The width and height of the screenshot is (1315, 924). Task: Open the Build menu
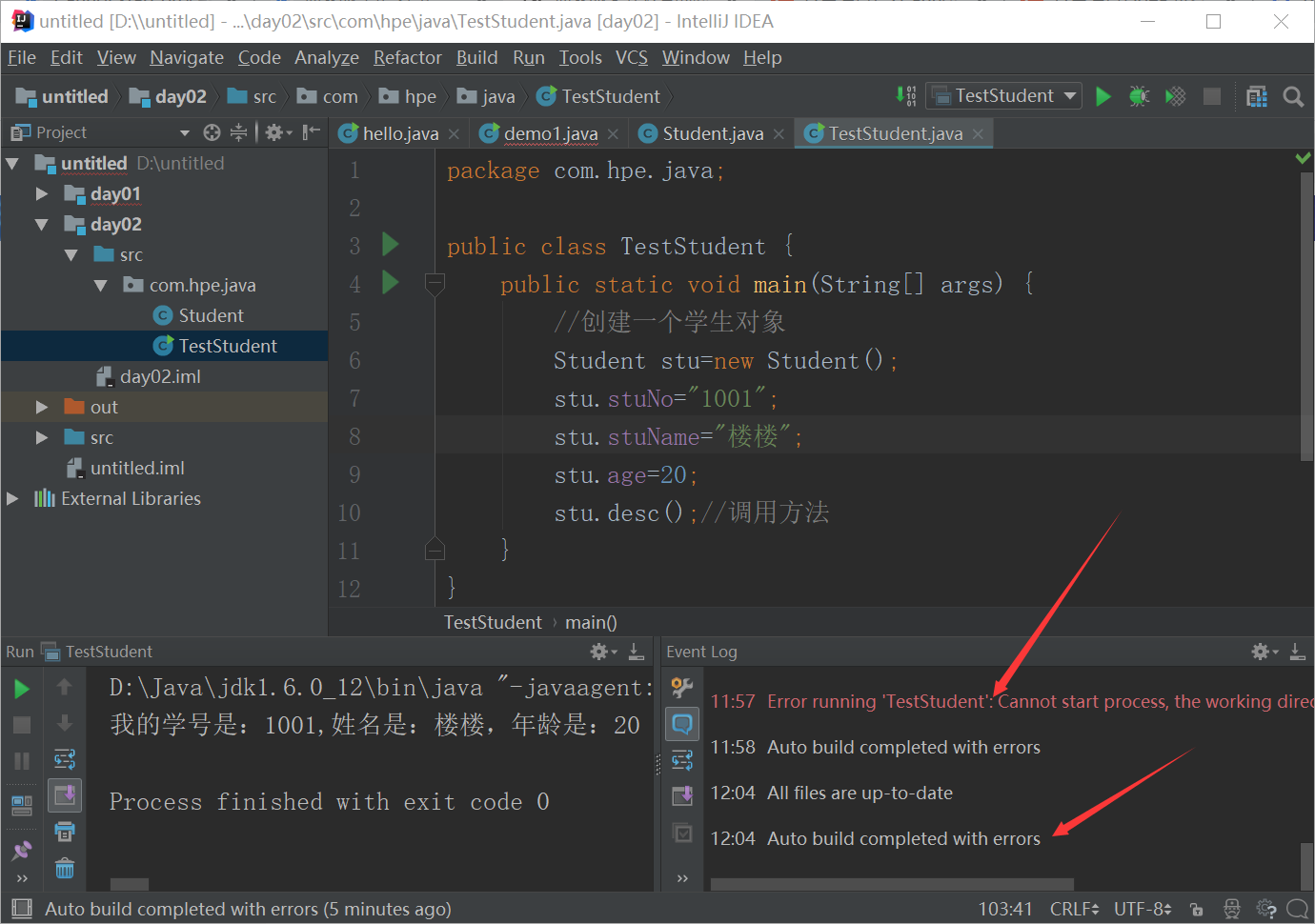click(476, 57)
